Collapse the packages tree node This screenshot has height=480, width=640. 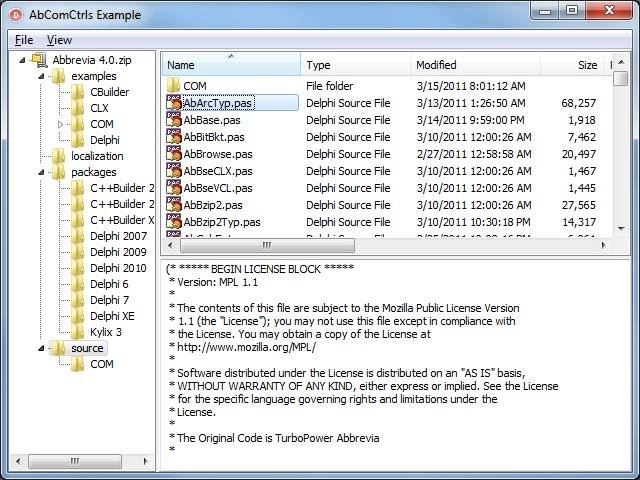click(41, 172)
